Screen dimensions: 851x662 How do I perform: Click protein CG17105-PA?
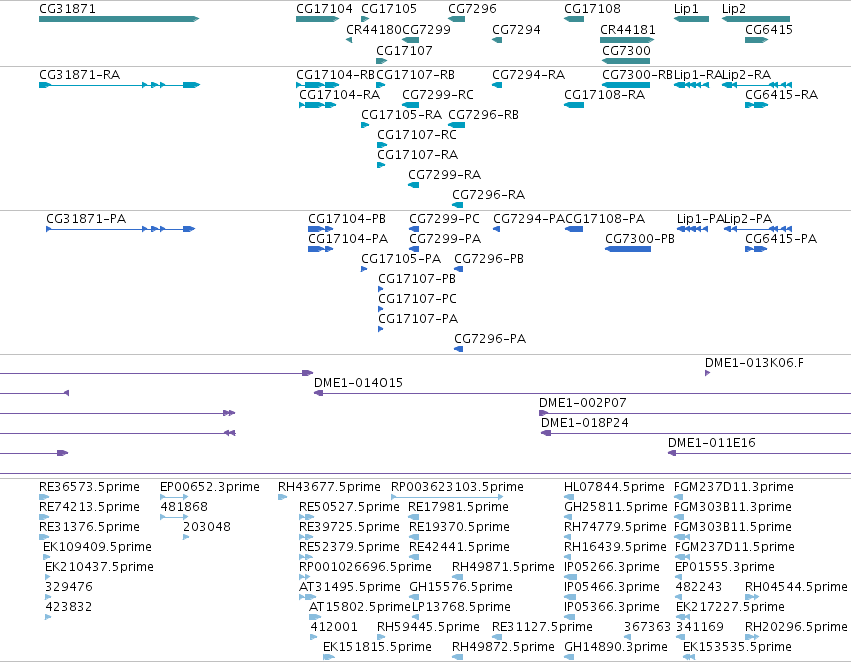tap(364, 269)
